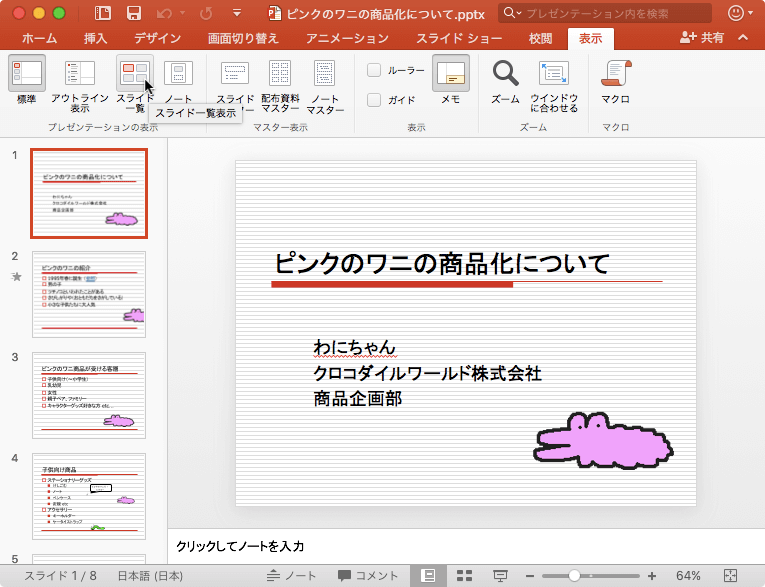Open the Transitions (画面切り替え) tab

[x=243, y=38]
